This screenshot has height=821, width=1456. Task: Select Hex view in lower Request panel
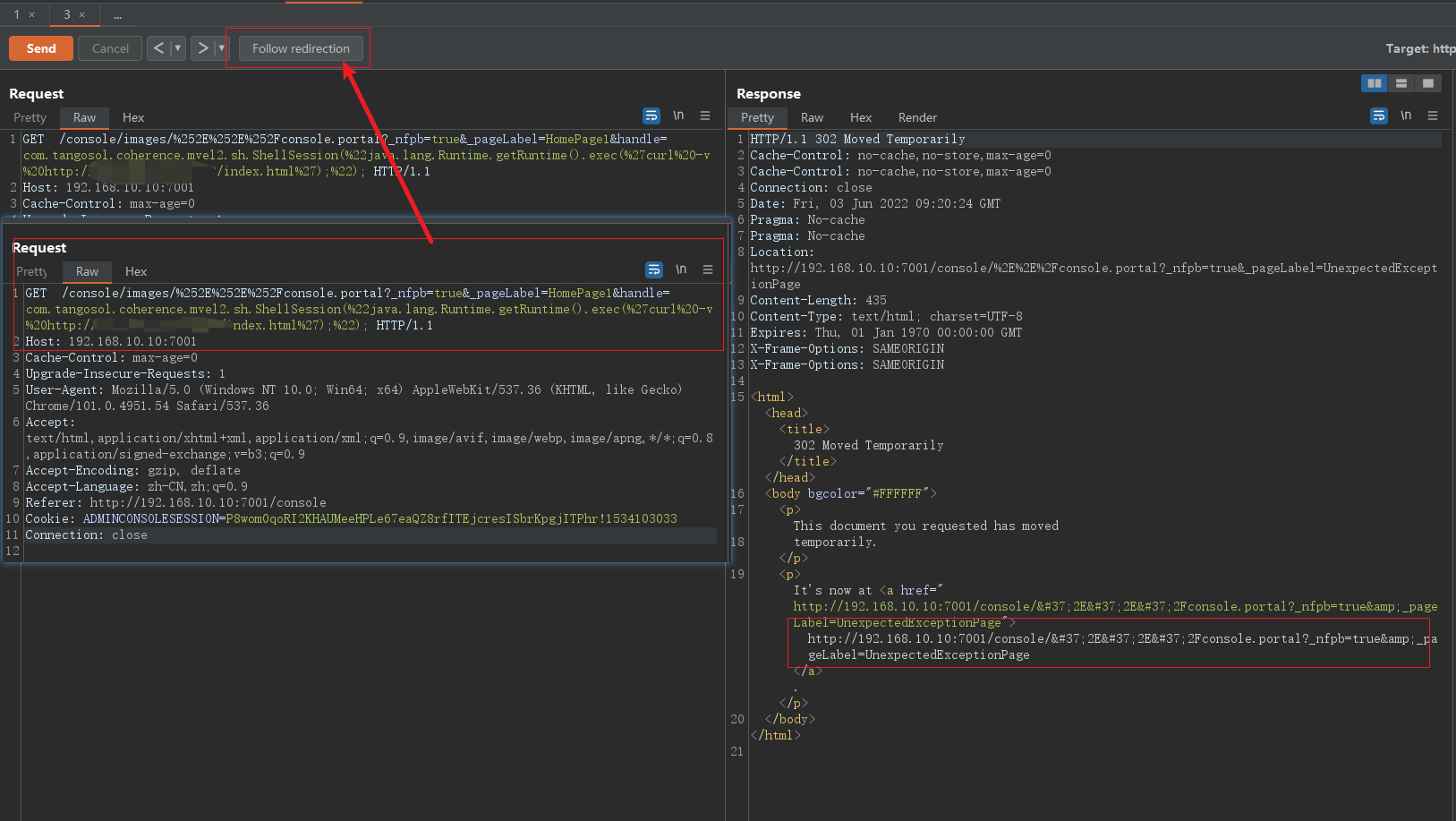(136, 271)
